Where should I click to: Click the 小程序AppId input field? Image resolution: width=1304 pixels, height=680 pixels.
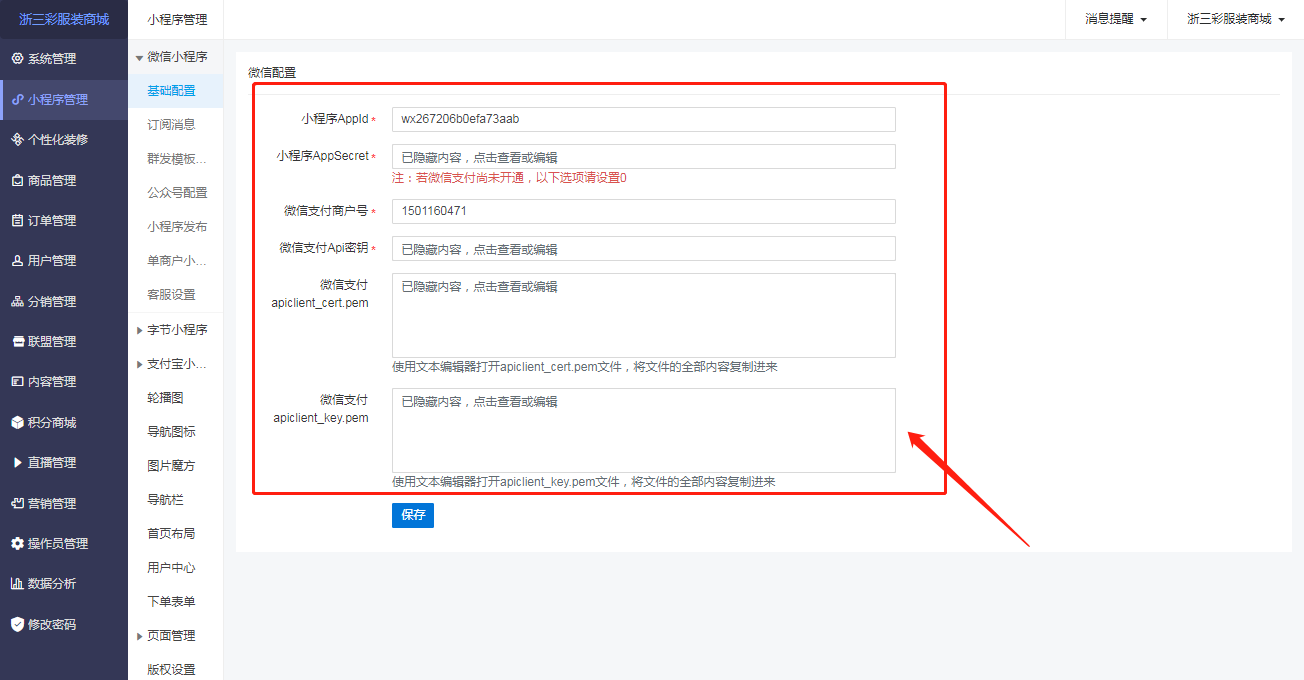[x=644, y=119]
